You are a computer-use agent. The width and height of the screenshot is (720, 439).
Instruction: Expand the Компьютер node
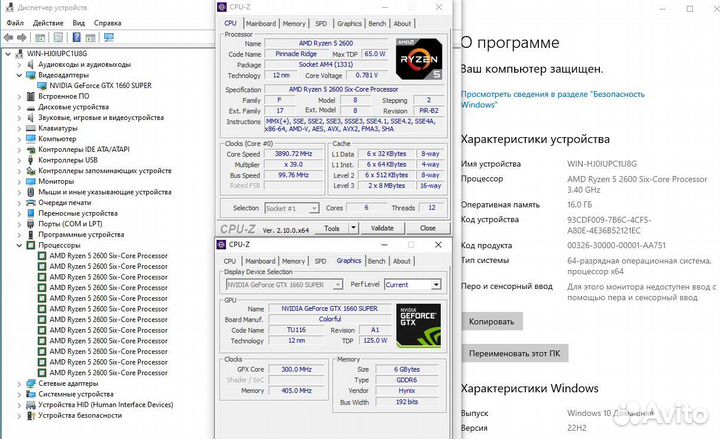coord(19,139)
